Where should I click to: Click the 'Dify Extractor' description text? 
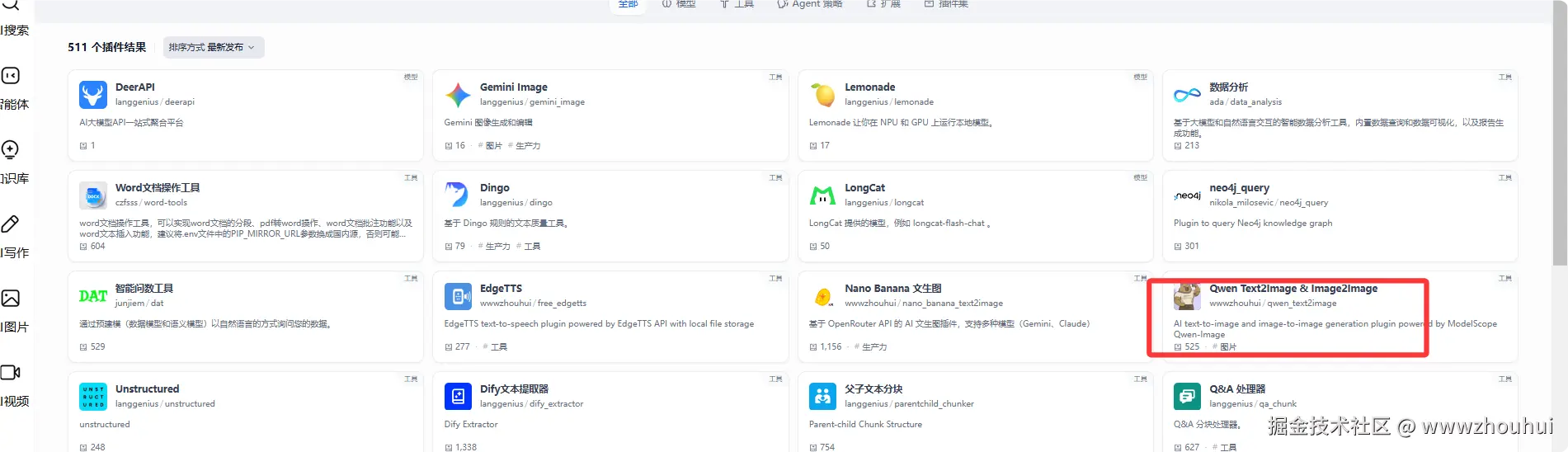(471, 425)
